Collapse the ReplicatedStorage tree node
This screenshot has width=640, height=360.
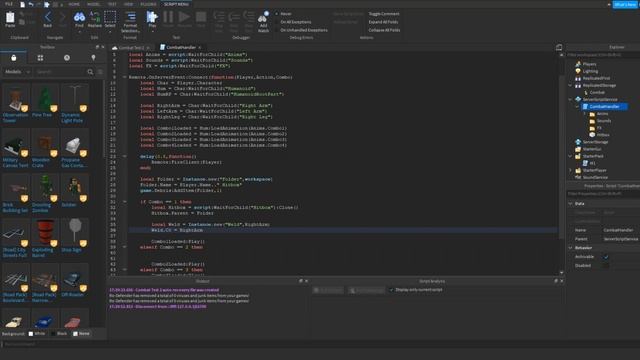click(570, 85)
